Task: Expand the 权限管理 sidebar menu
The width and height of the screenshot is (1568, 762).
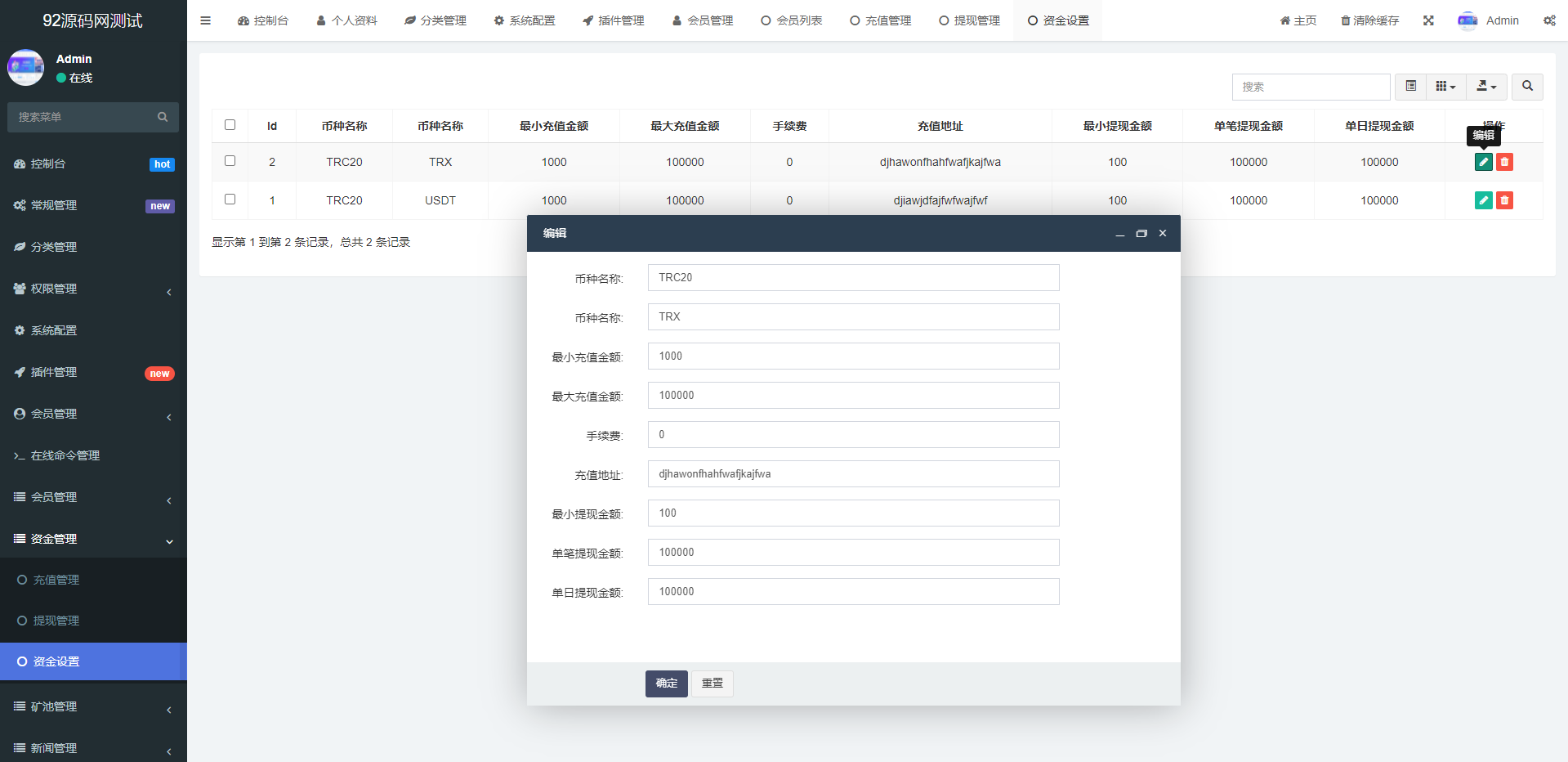Action: tap(93, 289)
